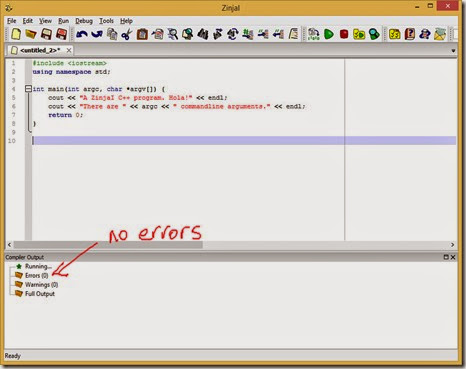Viewport: 466px width, 369px height.
Task: Click the green hash line-number icon
Action: click(x=248, y=34)
